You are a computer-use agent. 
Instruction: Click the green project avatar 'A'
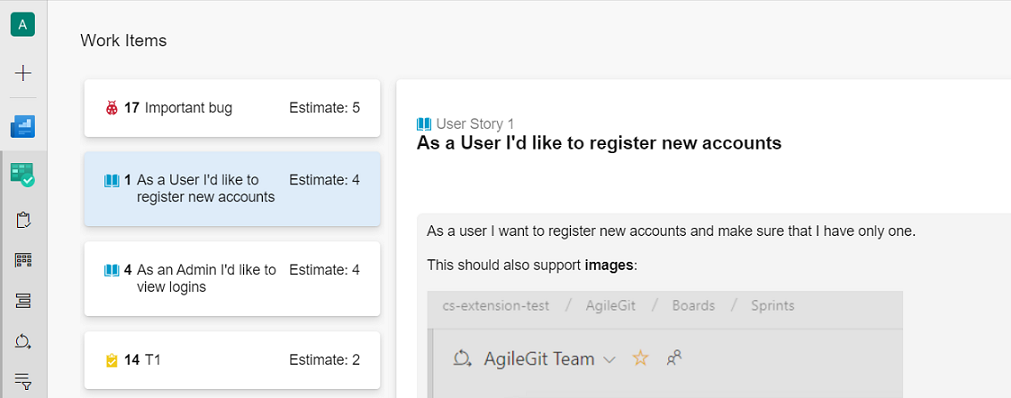23,25
